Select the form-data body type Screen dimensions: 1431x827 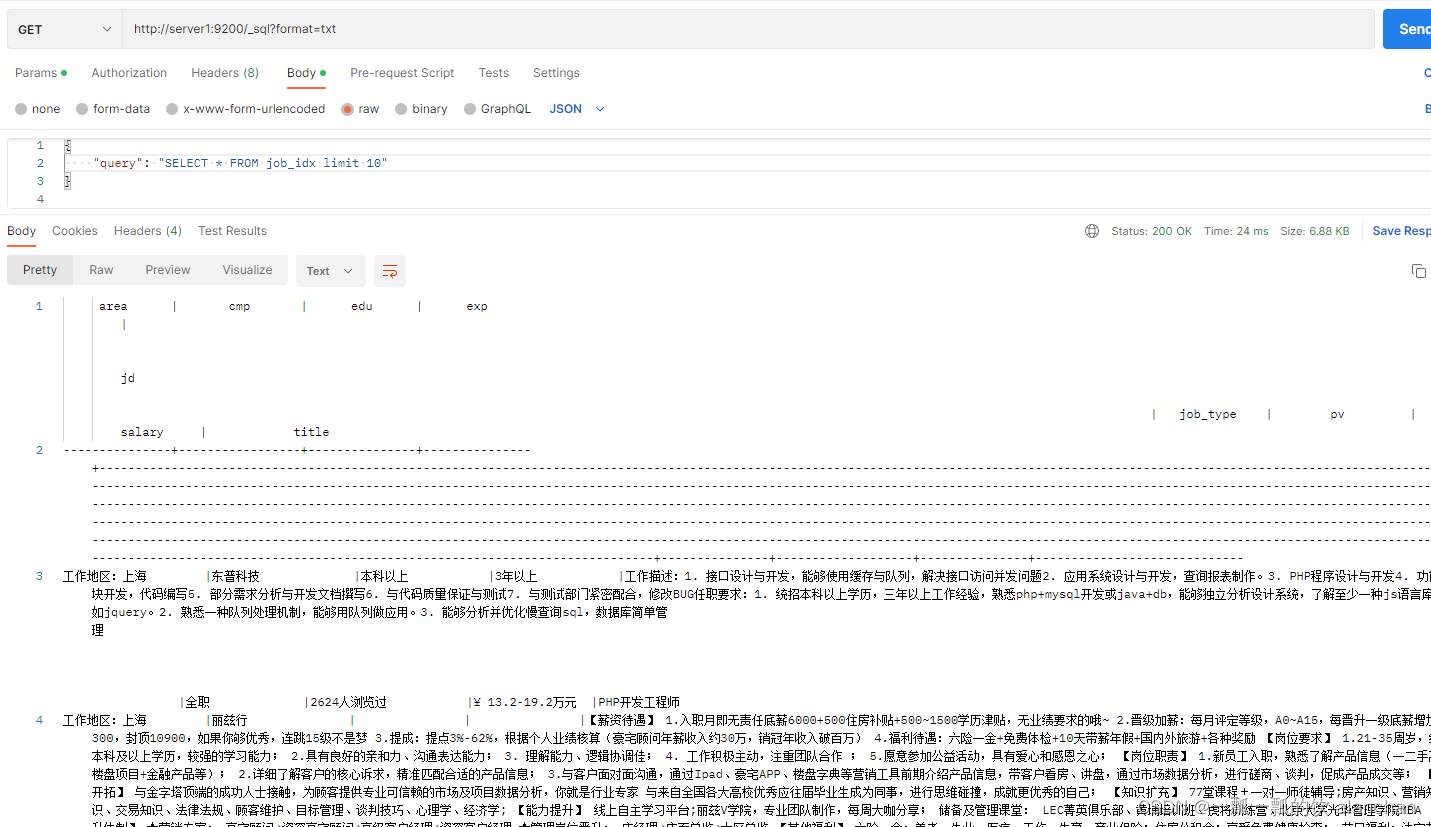pos(113,109)
